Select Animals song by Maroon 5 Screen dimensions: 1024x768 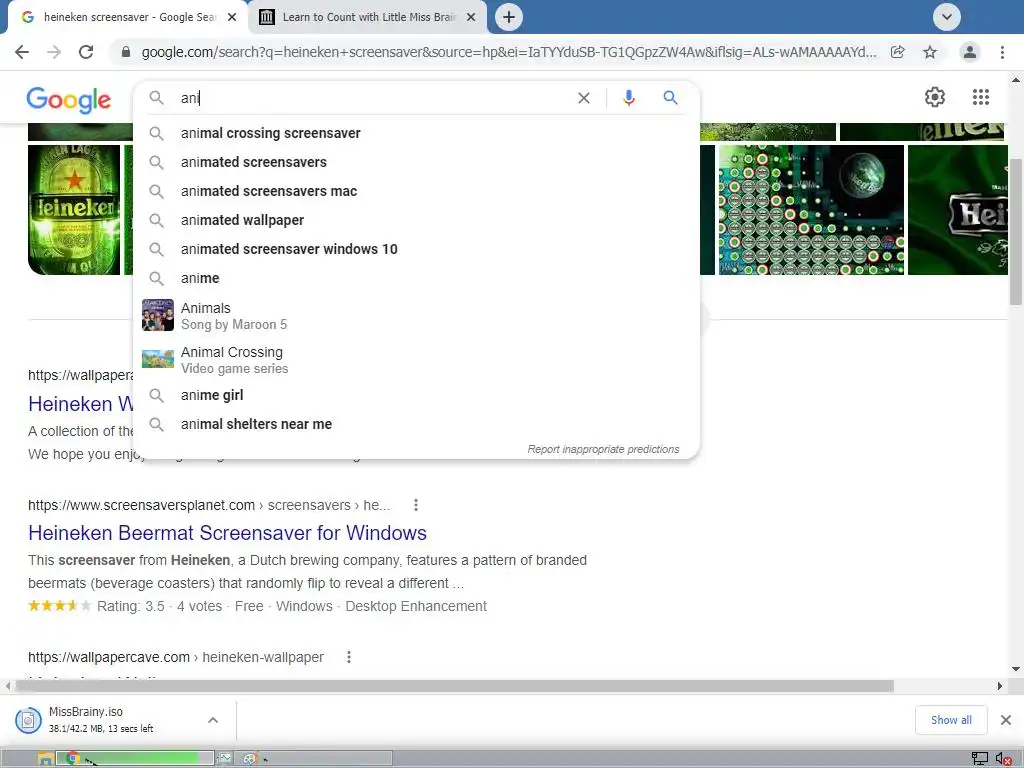(416, 315)
